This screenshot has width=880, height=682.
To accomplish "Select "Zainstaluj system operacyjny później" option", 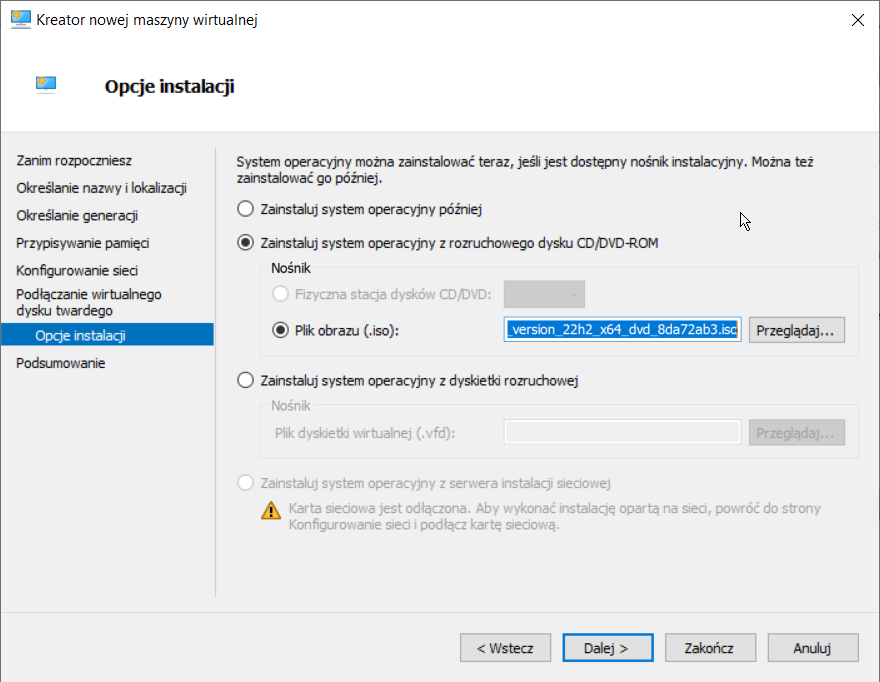I will coord(244,210).
